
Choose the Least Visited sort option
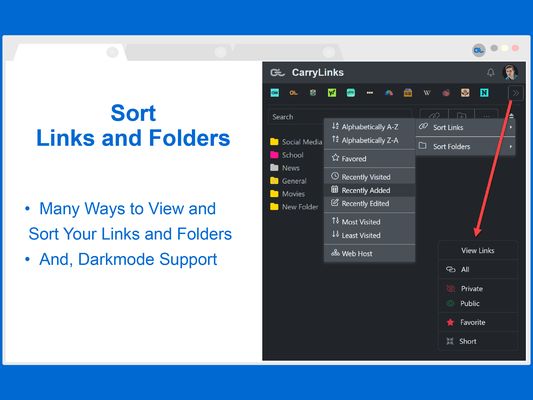coord(369,235)
